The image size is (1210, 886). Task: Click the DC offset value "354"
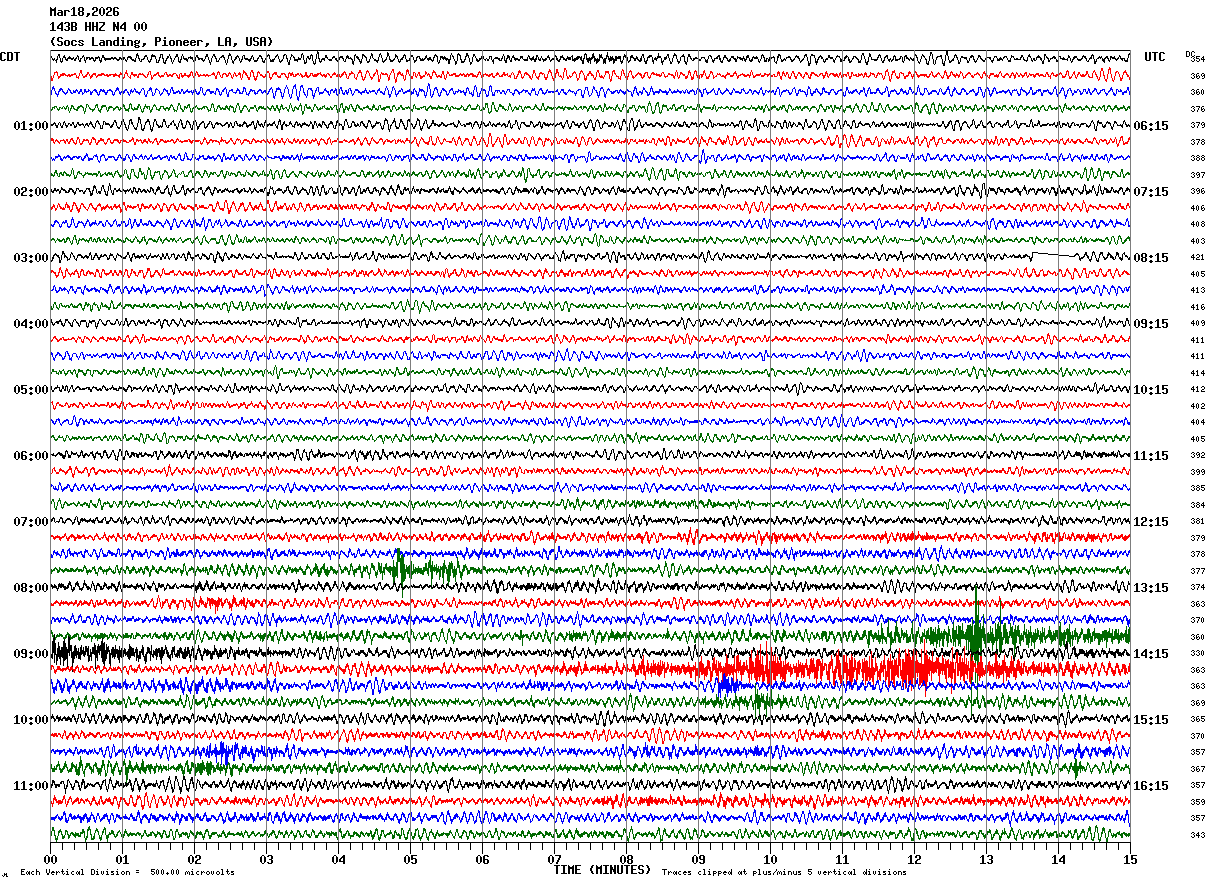click(1198, 59)
